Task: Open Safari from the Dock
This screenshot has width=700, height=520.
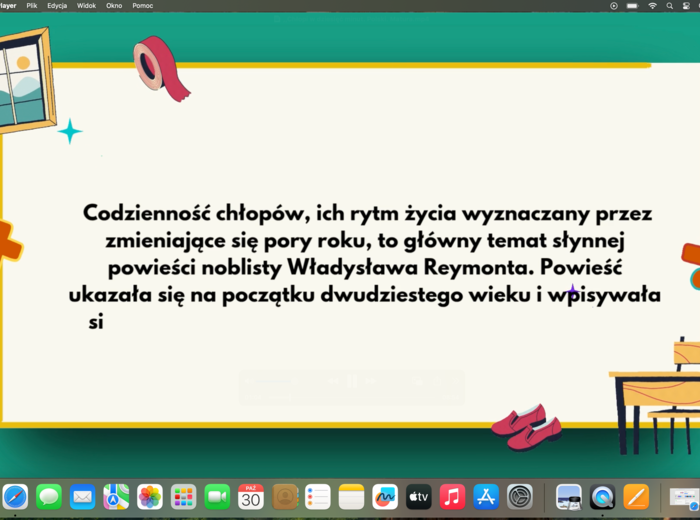Action: pyautogui.click(x=15, y=496)
